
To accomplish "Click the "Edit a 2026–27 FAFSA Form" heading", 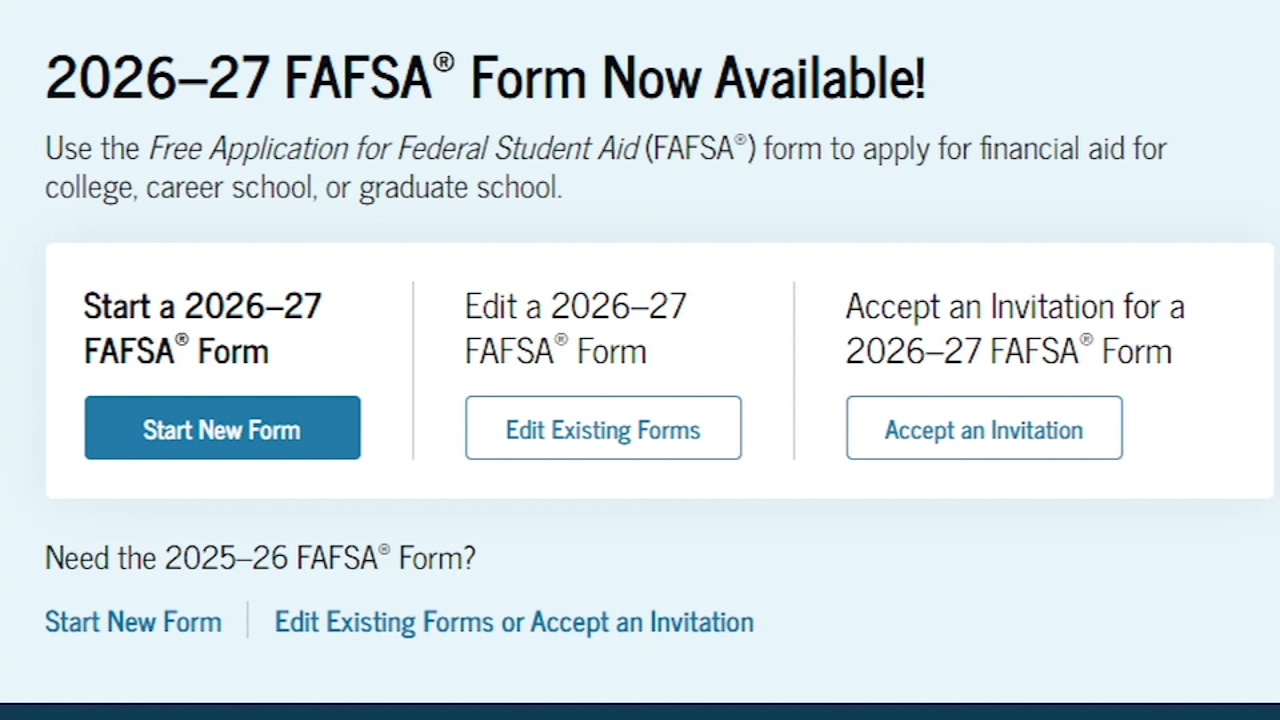I will [575, 328].
